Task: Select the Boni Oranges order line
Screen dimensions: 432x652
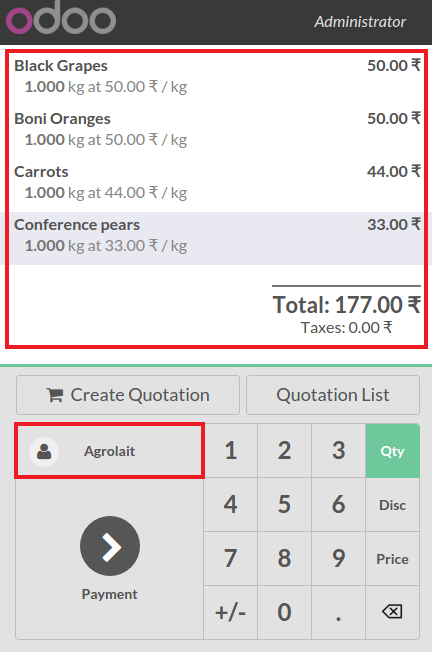Action: (217, 129)
